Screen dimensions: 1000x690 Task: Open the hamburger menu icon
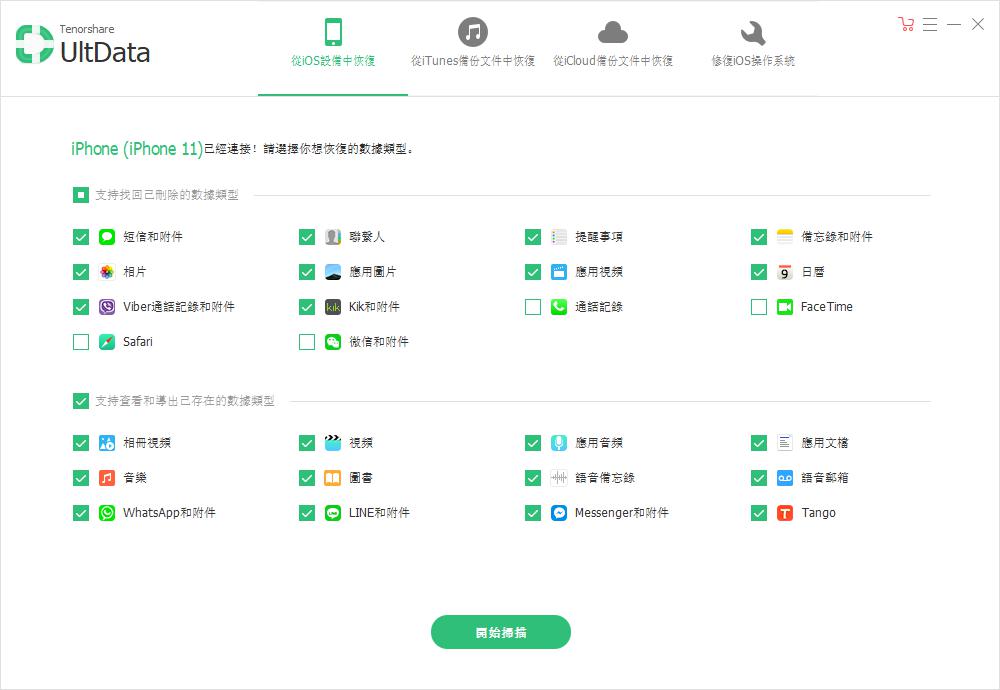930,24
